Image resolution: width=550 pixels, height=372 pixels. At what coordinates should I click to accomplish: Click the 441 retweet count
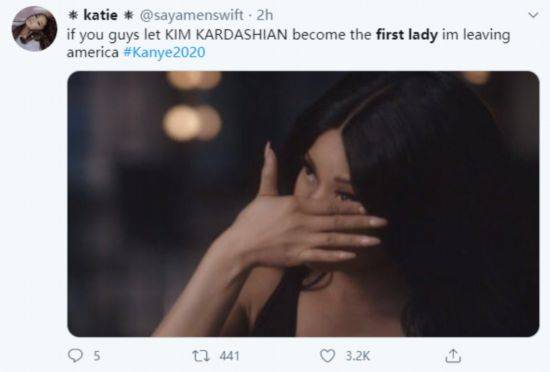click(x=229, y=356)
